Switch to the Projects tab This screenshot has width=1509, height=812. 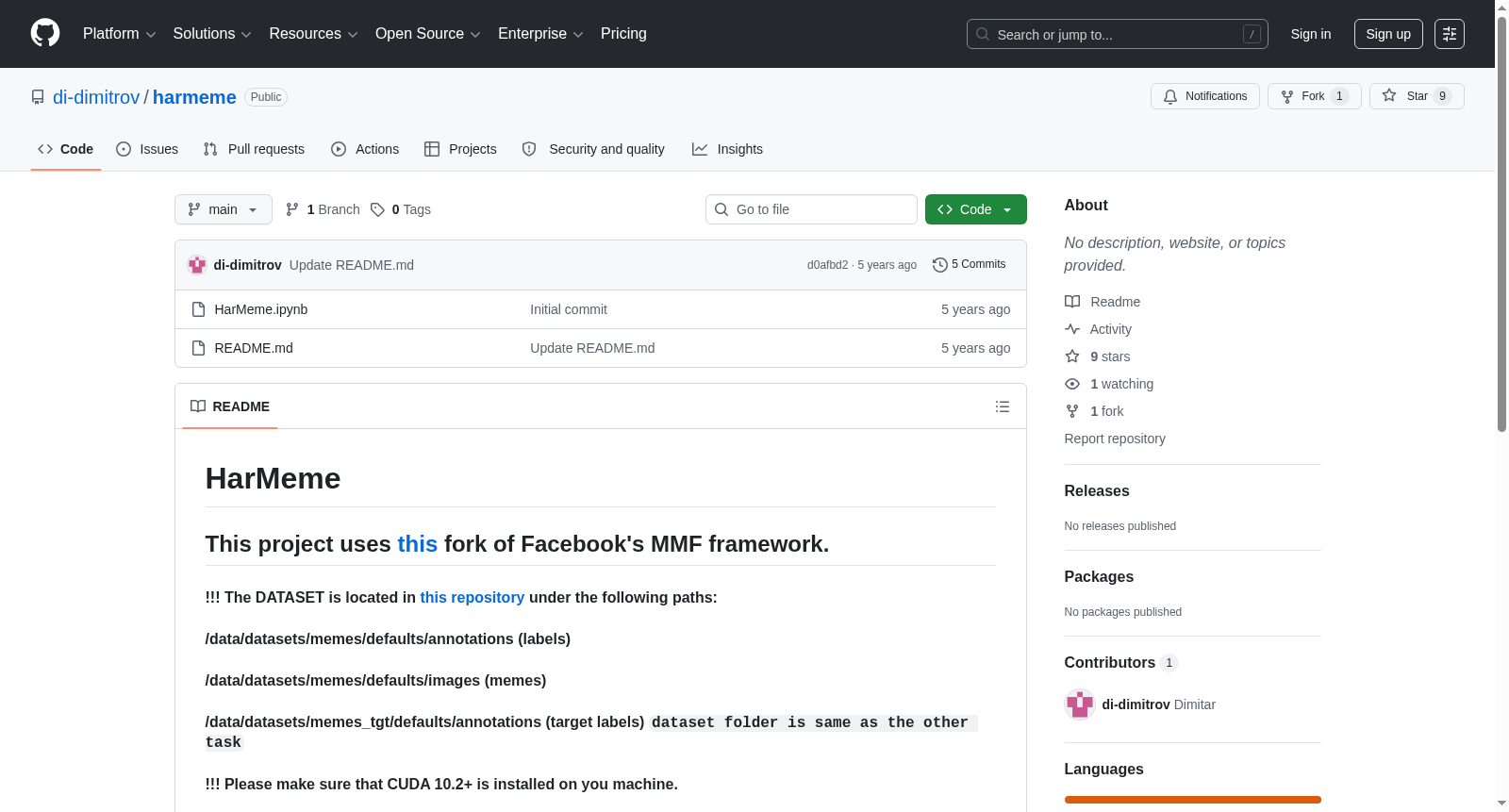460,149
